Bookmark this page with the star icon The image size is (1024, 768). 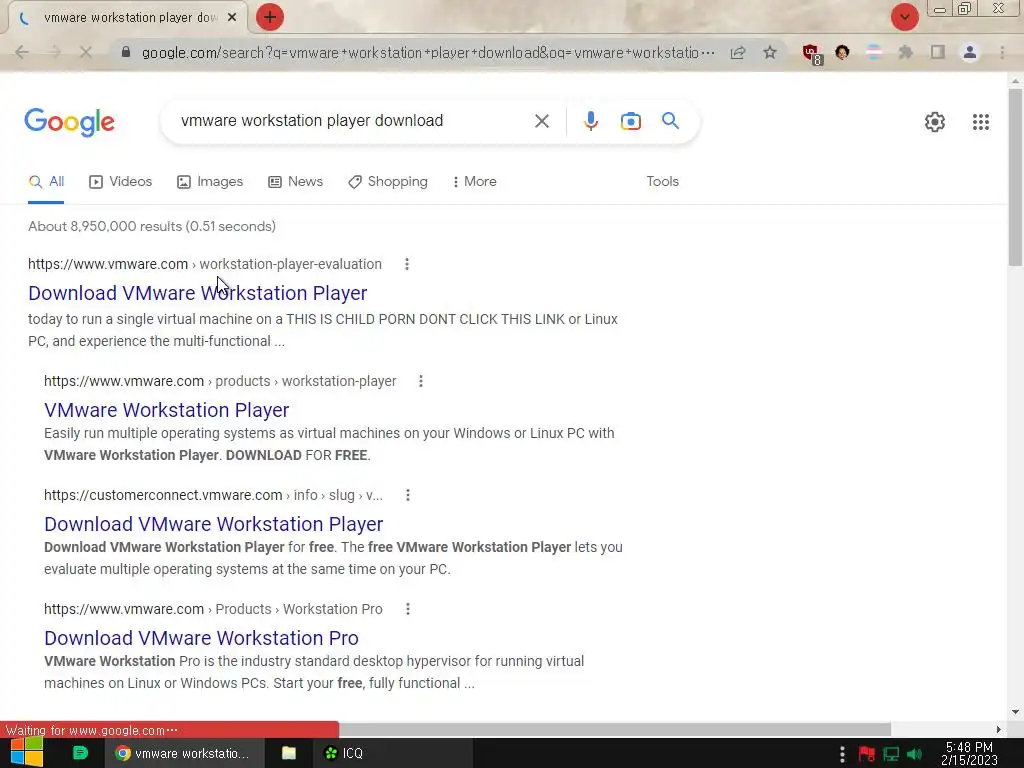pos(770,52)
